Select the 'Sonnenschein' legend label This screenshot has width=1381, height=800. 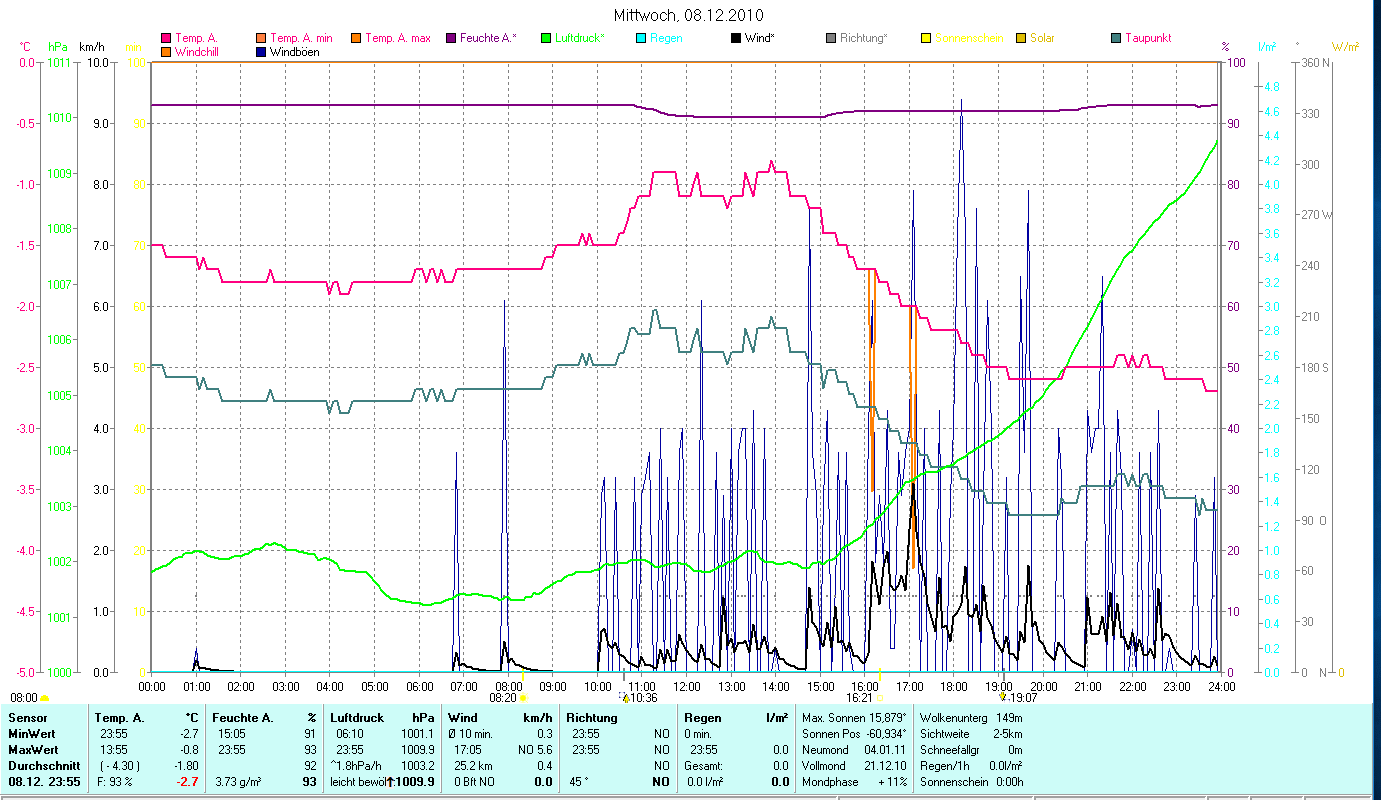click(969, 38)
